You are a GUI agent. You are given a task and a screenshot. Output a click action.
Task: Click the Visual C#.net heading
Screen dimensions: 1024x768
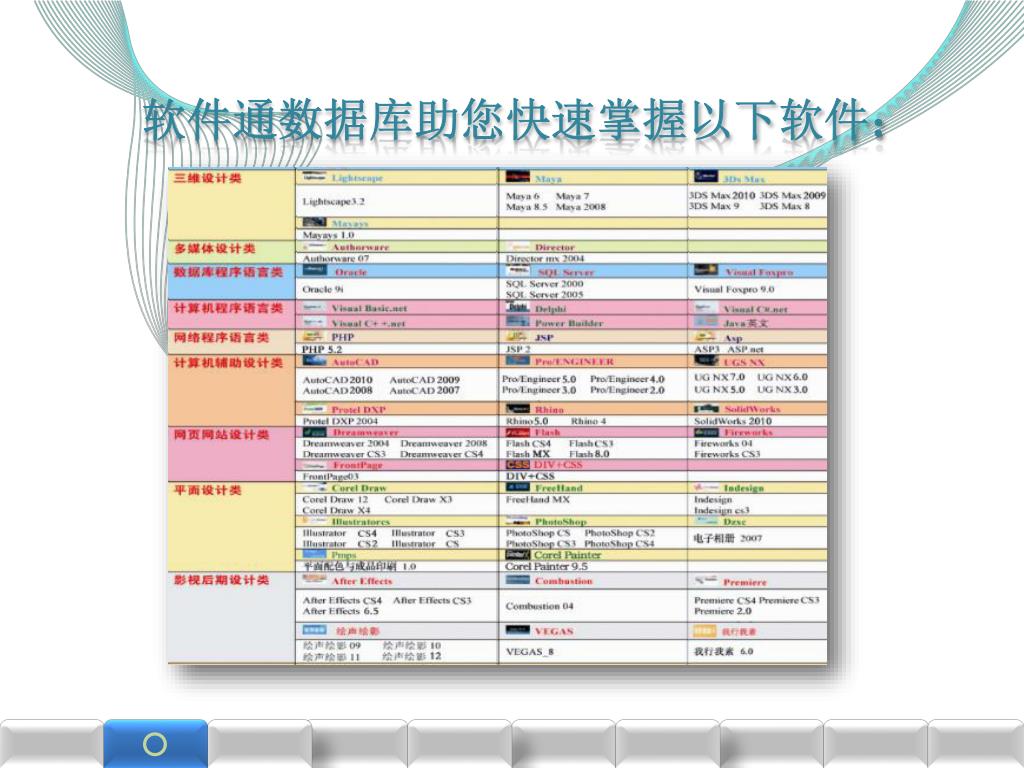[756, 309]
